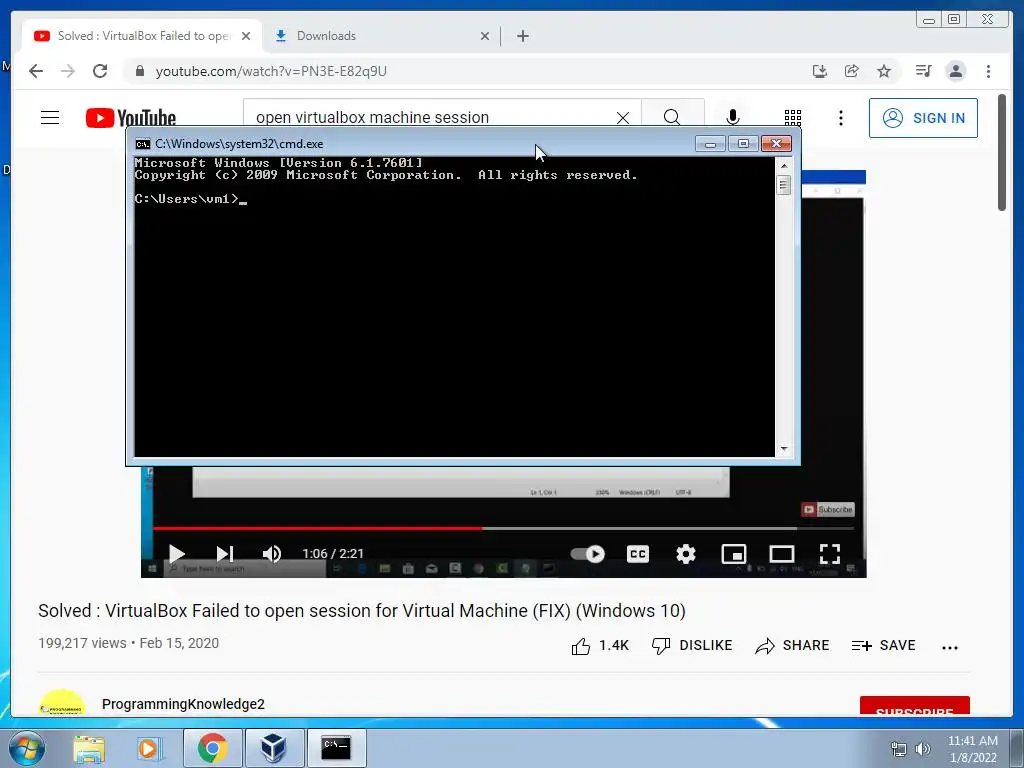This screenshot has height=768, width=1024.
Task: Click Subscribe watermark in video corner
Action: 827,509
